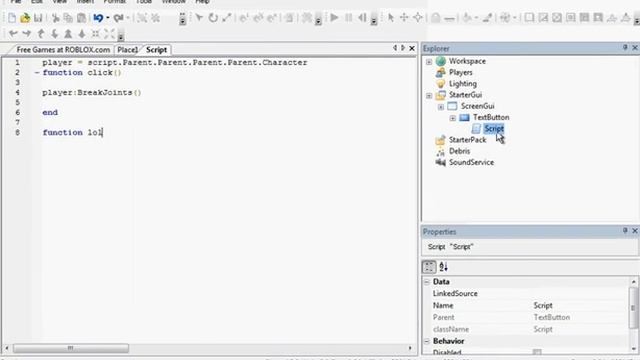Click the left-curving arrow in second toolbar row
The height and width of the screenshot is (360, 640).
(x=13, y=33)
